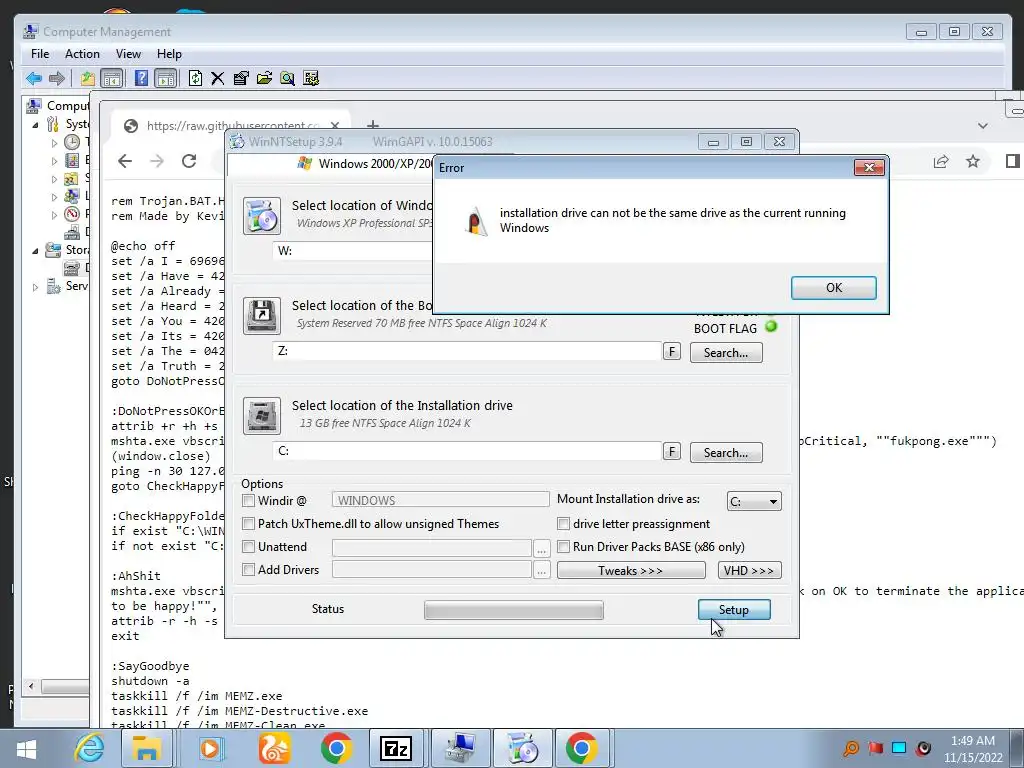
Task: Click Chrome's forward navigation arrow
Action: pyautogui.click(x=157, y=161)
